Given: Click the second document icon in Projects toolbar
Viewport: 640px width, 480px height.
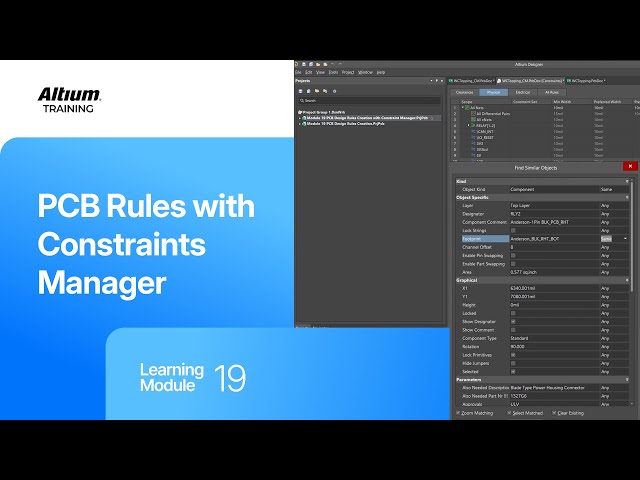Looking at the screenshot, I should pyautogui.click(x=309, y=91).
